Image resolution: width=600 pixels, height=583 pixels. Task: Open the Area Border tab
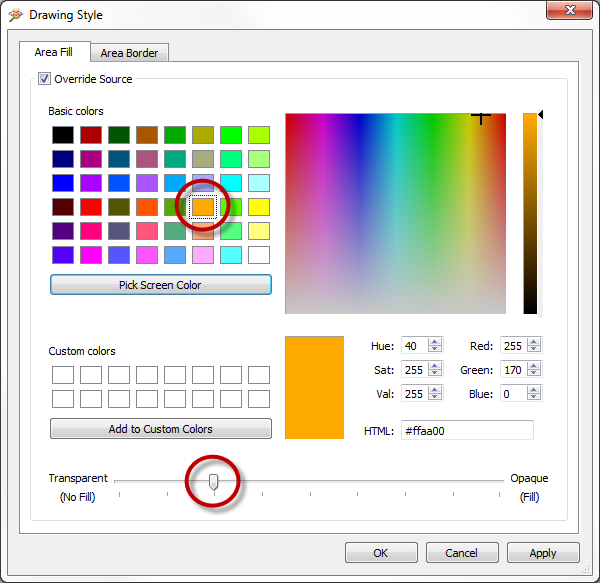(x=129, y=53)
